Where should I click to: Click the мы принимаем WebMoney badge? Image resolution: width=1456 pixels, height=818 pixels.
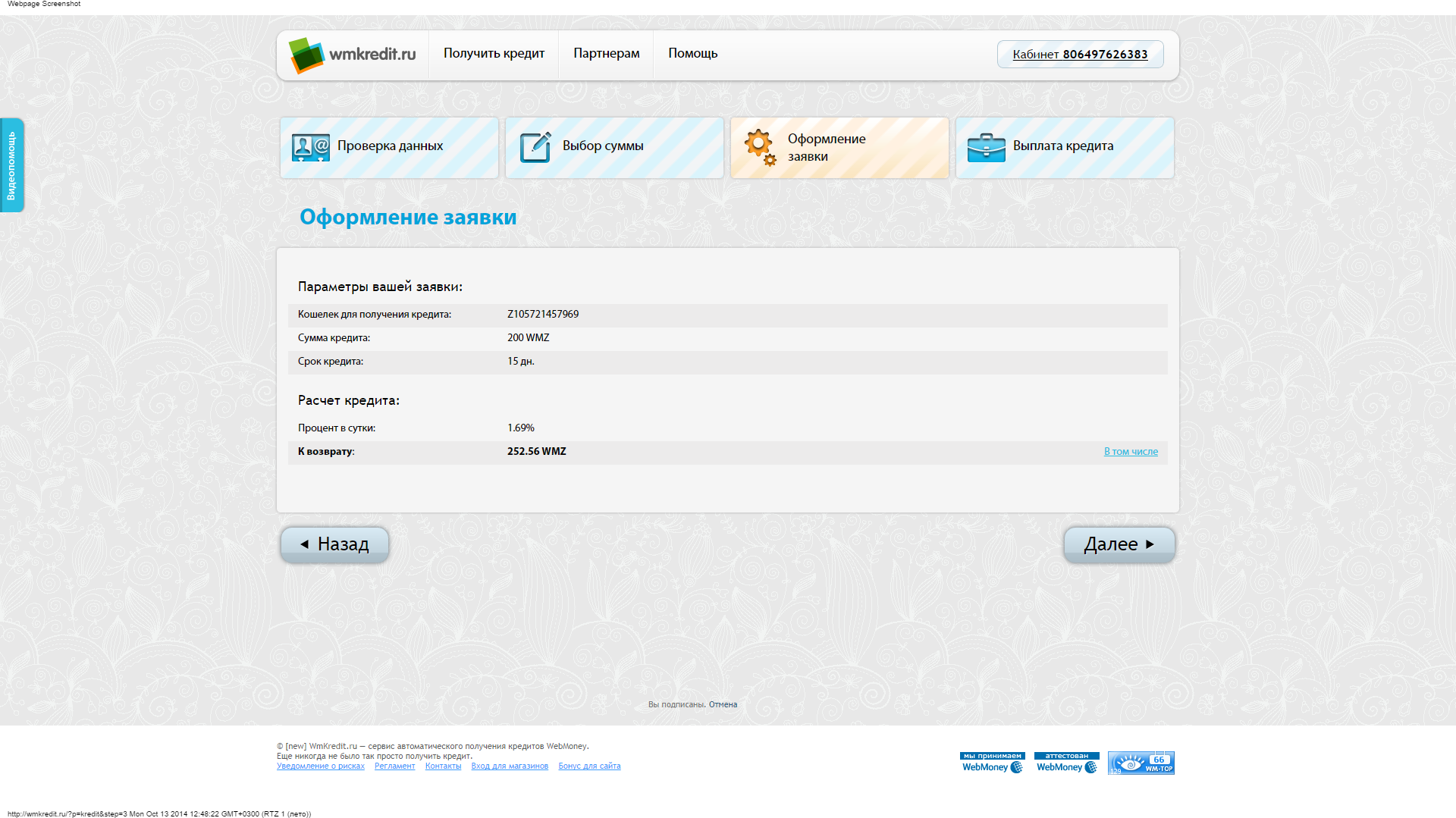pos(993,763)
